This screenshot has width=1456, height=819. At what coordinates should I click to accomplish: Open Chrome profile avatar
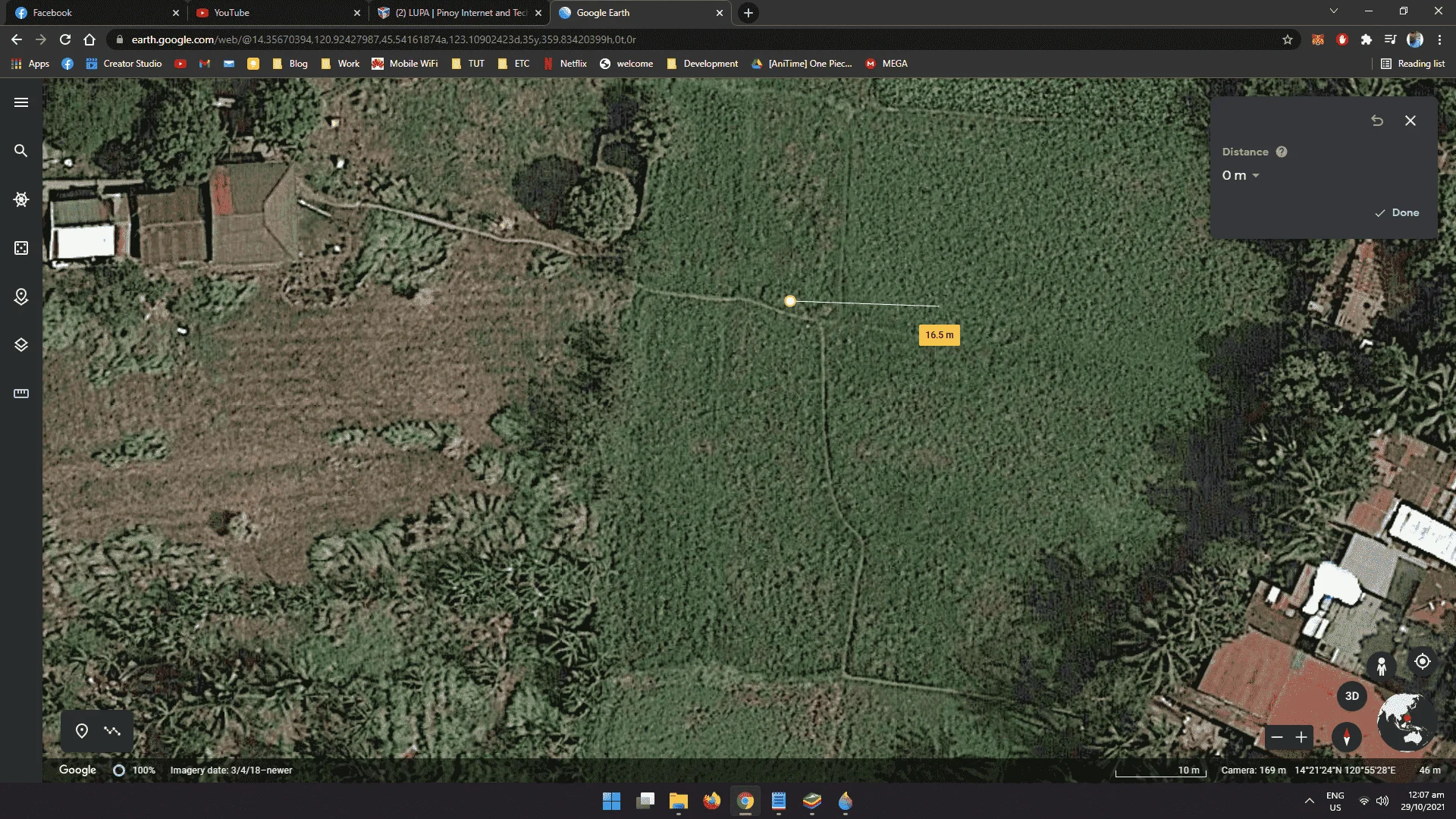[x=1415, y=39]
